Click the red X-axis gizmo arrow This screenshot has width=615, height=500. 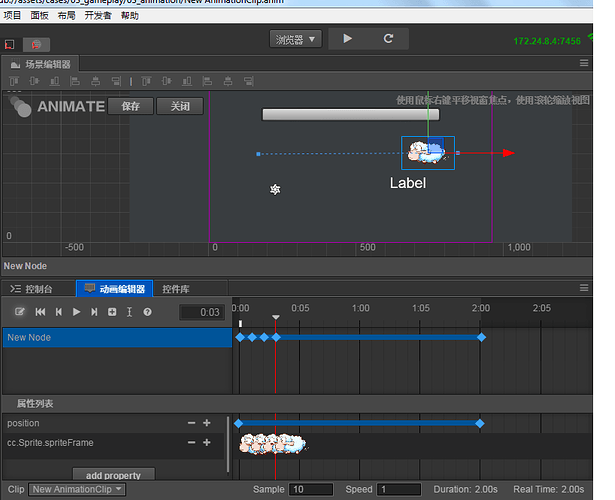509,153
